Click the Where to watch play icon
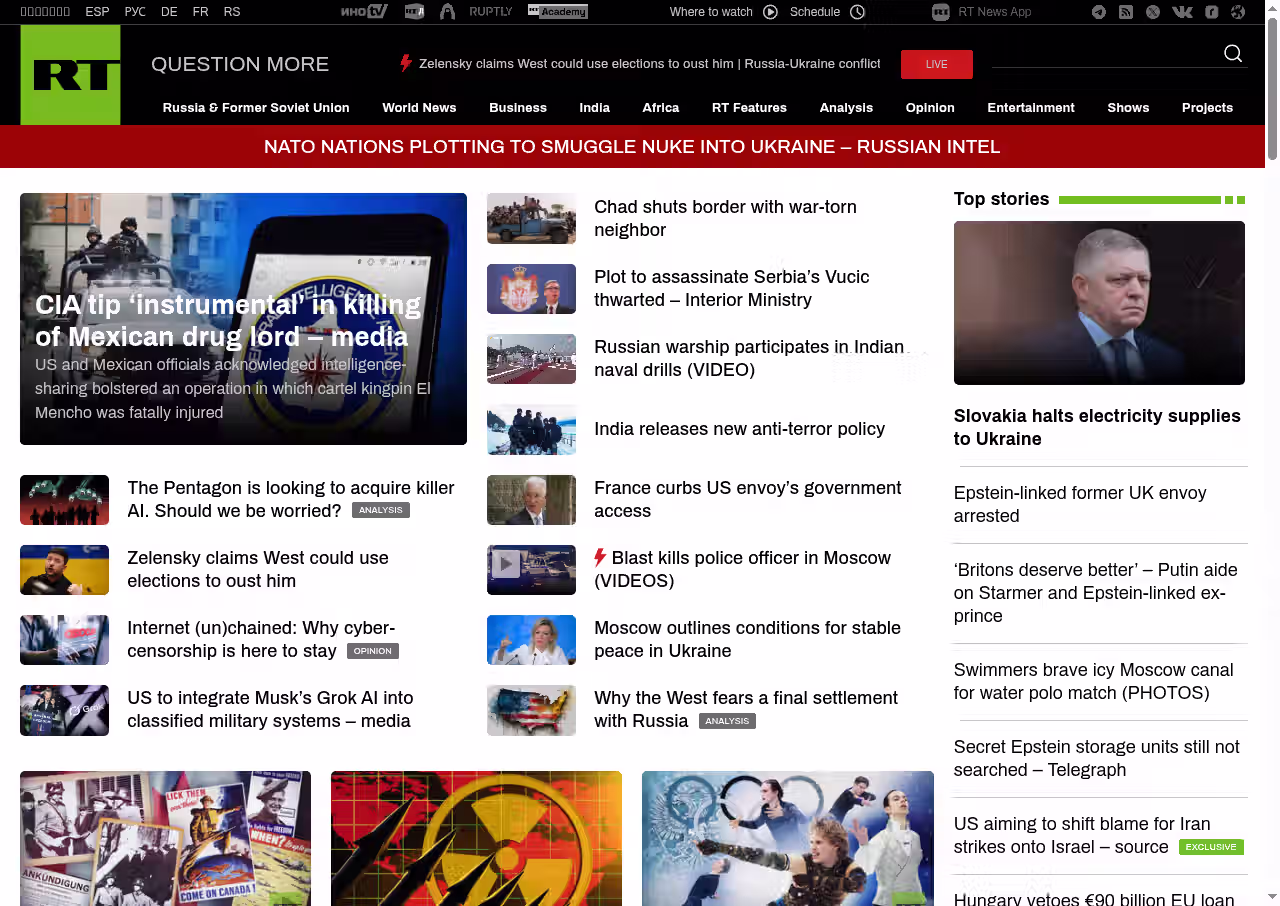 (x=770, y=12)
